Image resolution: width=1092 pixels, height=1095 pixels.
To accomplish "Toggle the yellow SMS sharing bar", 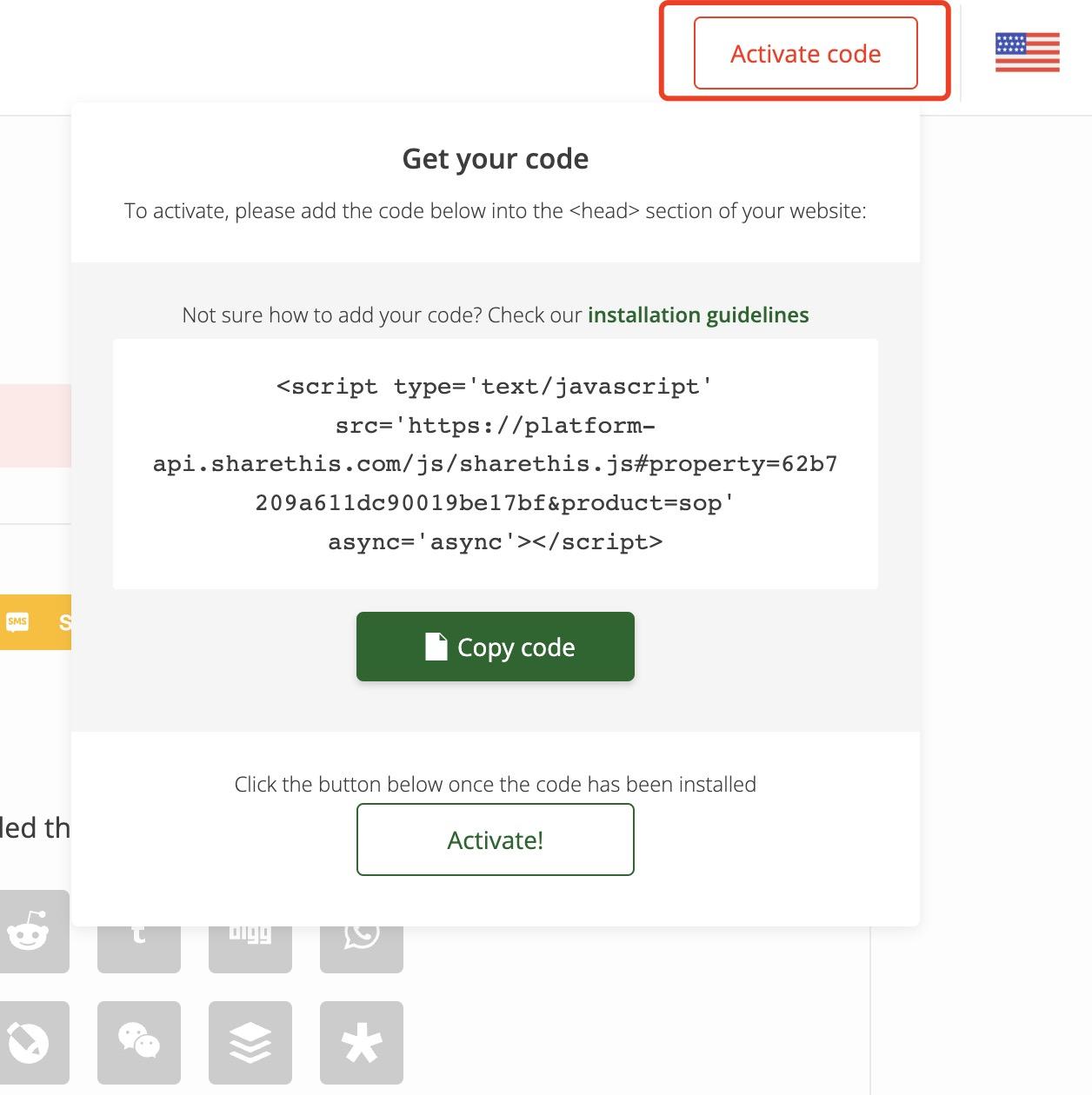I will 35,621.
